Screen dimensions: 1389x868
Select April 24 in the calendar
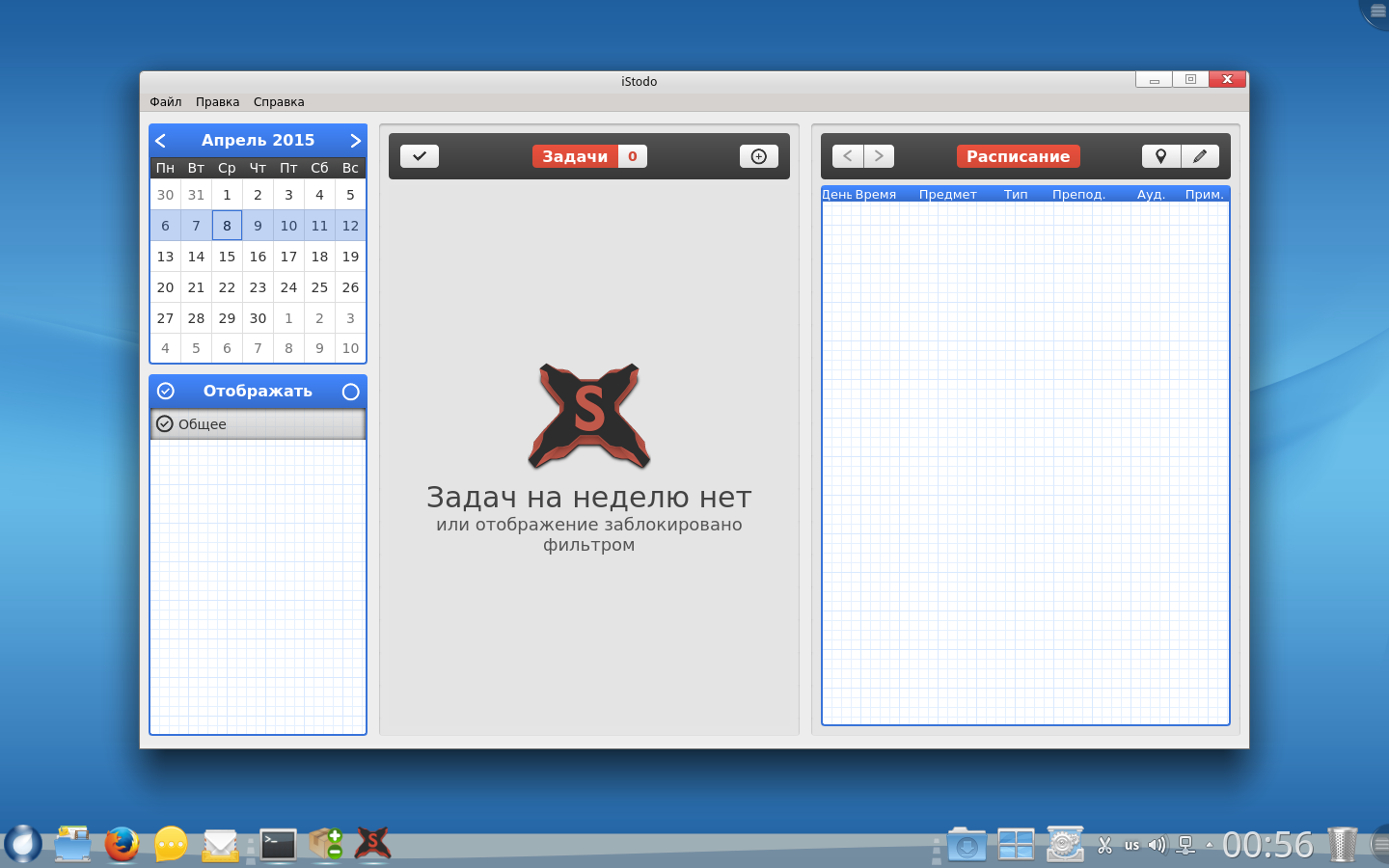[288, 287]
